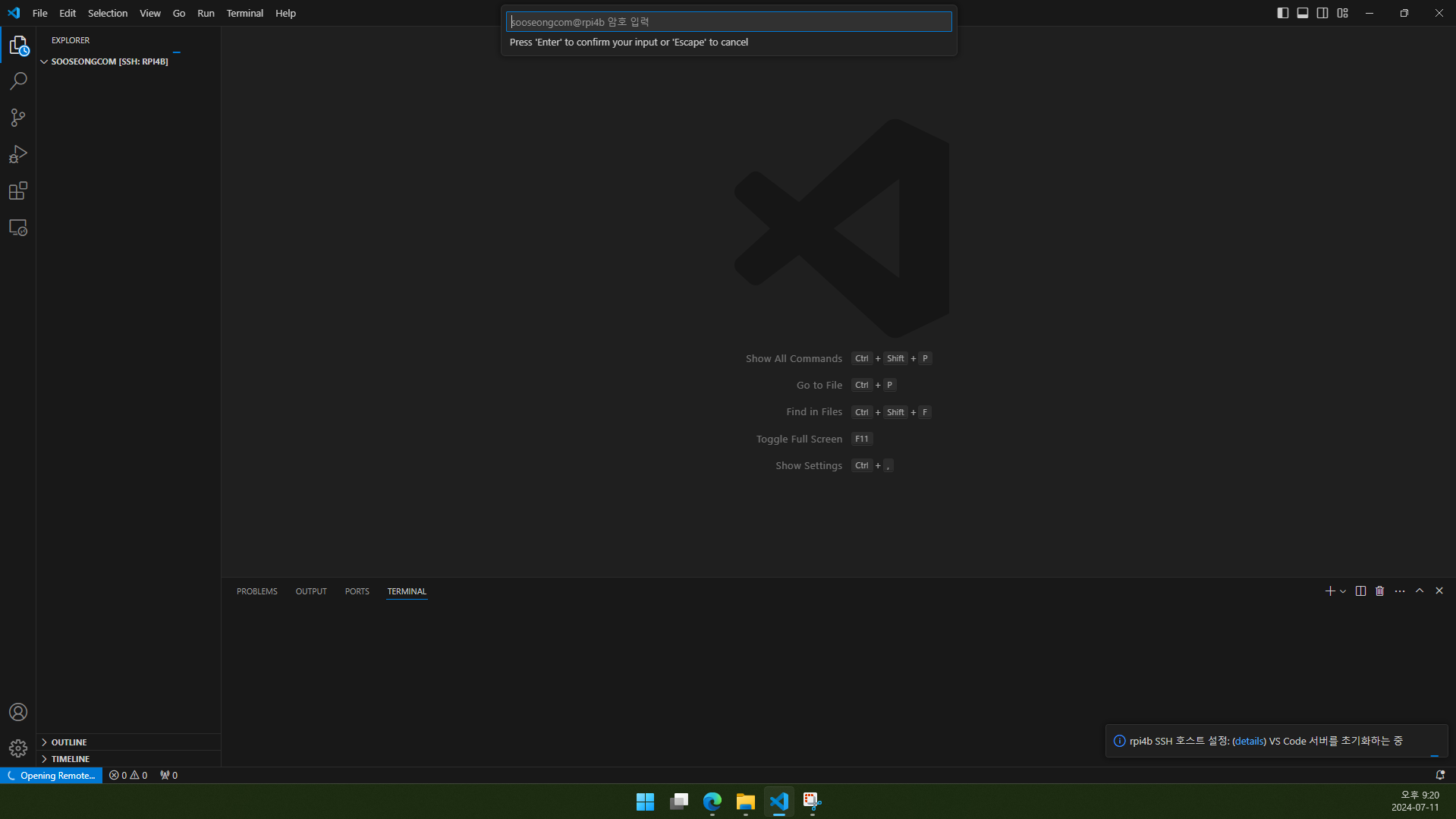Click the Find in Files label
This screenshot has width=1456, height=819.
click(x=814, y=412)
